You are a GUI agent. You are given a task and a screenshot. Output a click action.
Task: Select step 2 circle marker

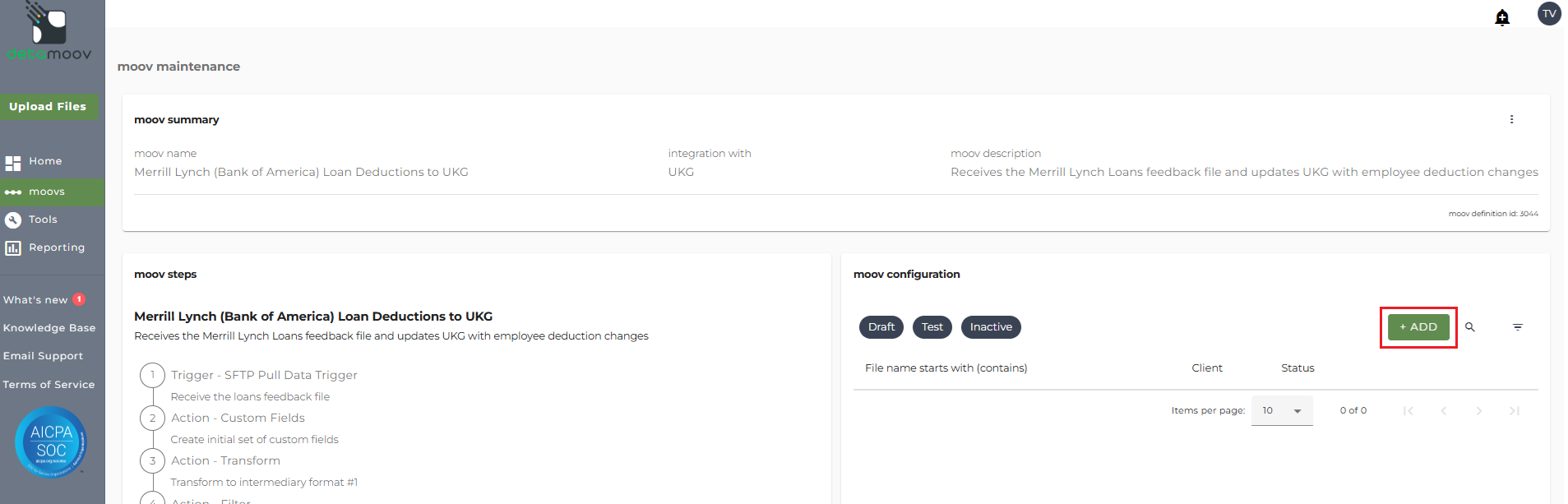coord(152,418)
